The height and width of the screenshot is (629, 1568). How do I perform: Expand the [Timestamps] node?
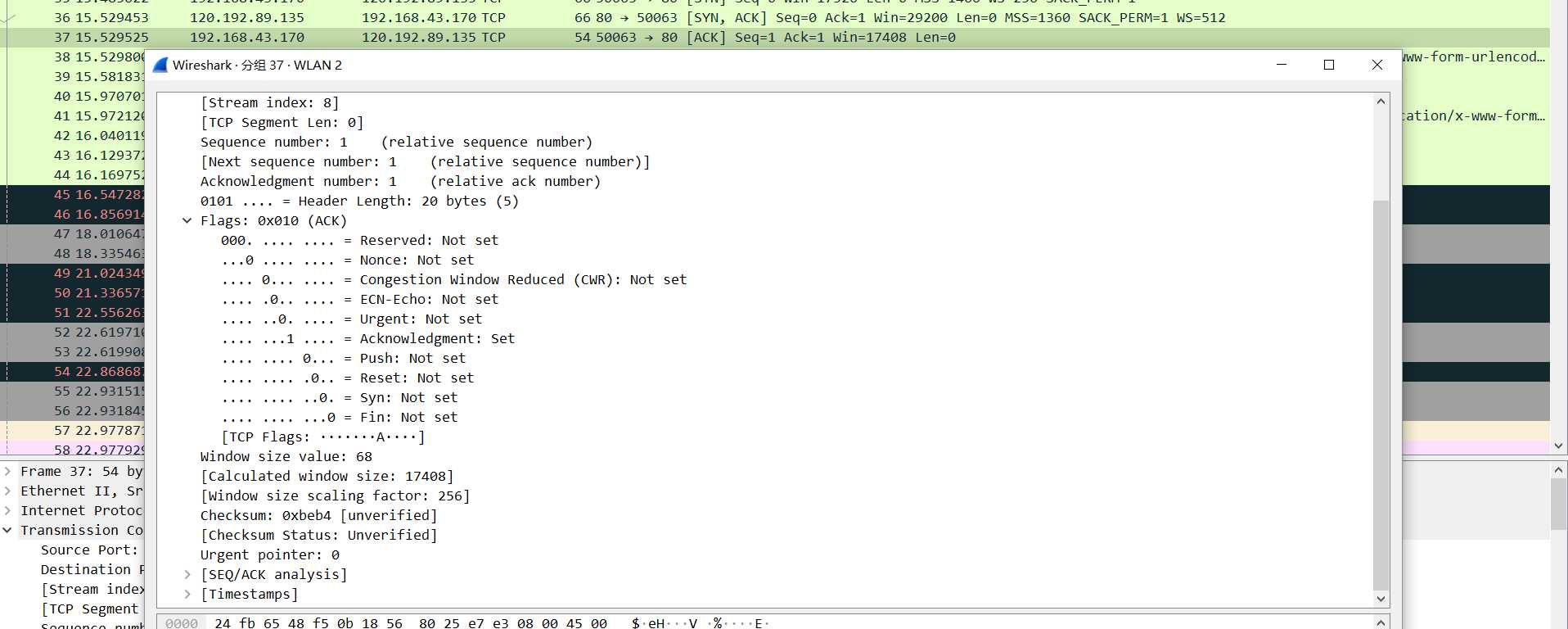click(187, 594)
